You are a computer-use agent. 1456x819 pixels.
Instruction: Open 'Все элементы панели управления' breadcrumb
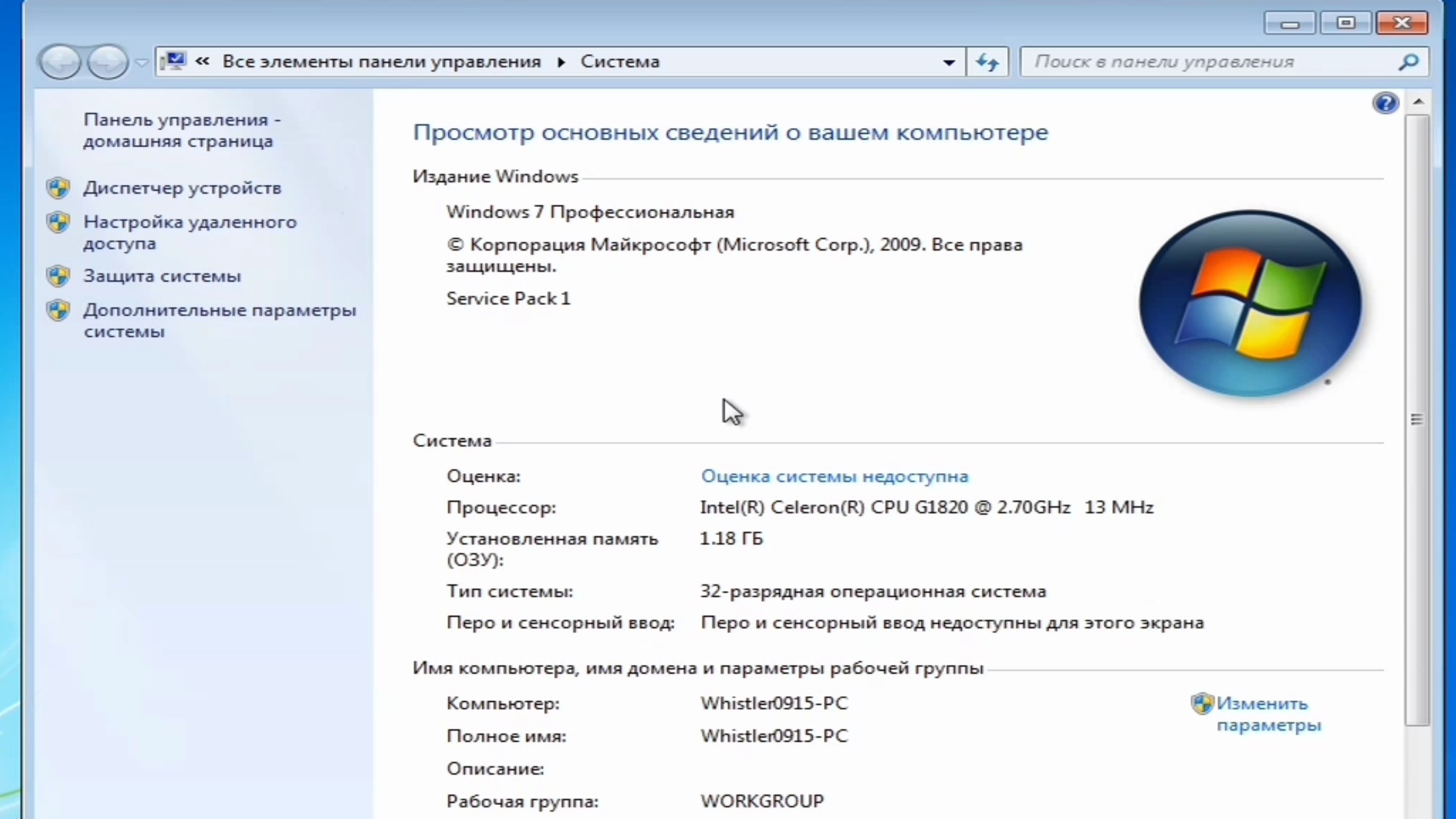382,61
